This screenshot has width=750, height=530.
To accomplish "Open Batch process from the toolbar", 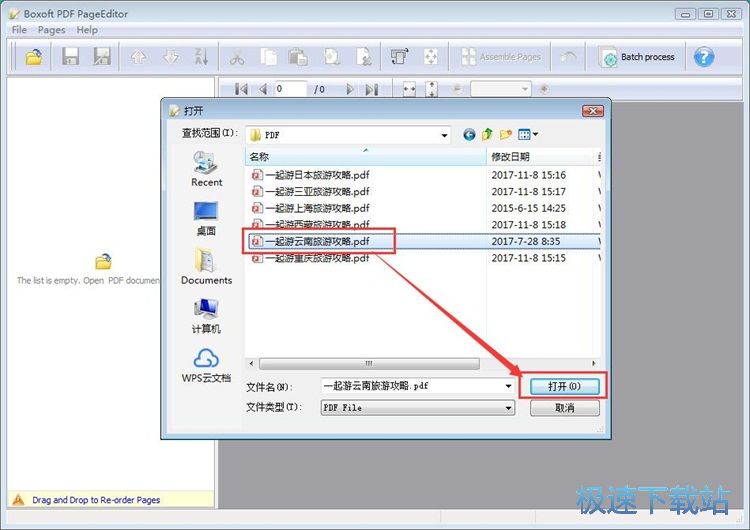I will pos(637,57).
